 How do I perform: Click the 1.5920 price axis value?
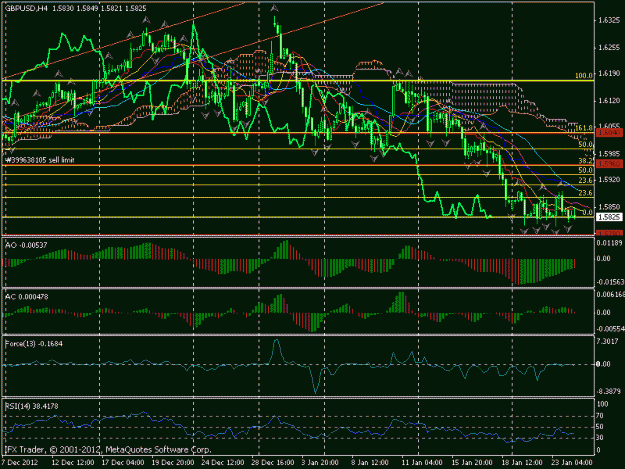pos(609,180)
